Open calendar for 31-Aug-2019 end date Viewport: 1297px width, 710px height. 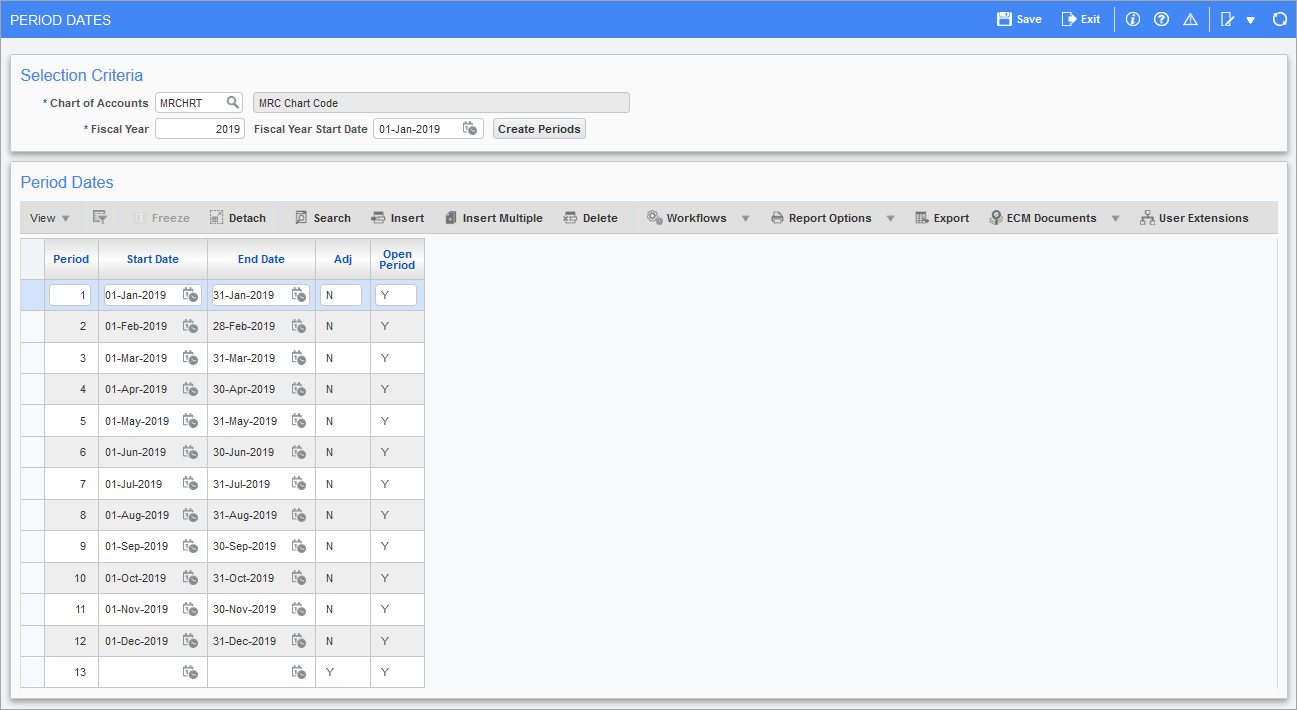click(298, 515)
